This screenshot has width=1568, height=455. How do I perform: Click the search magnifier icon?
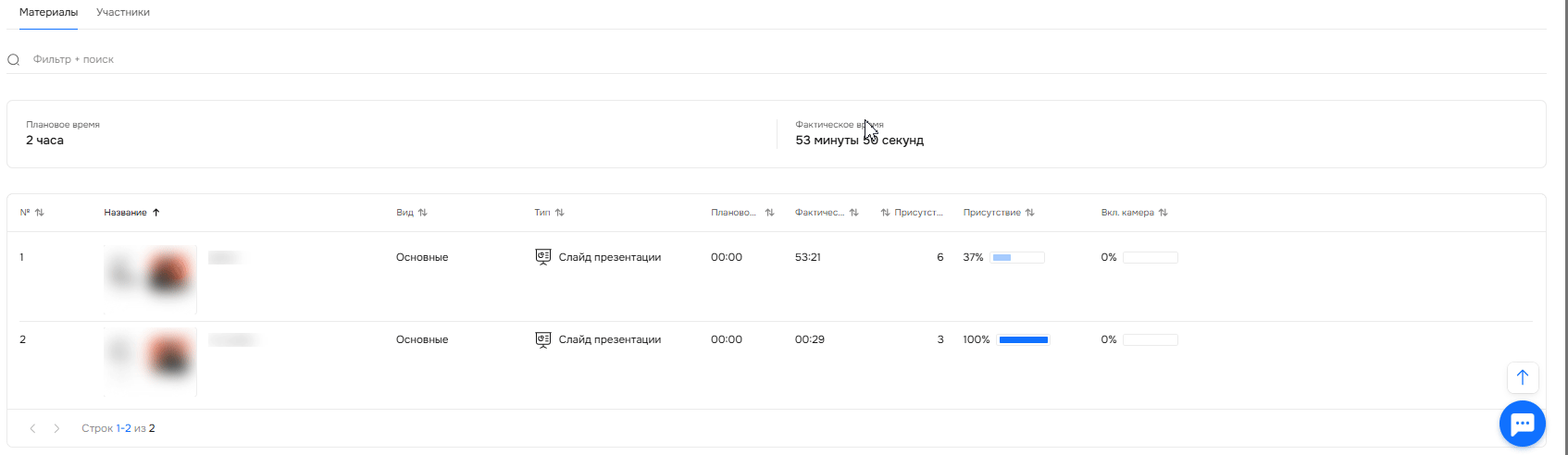coord(14,60)
